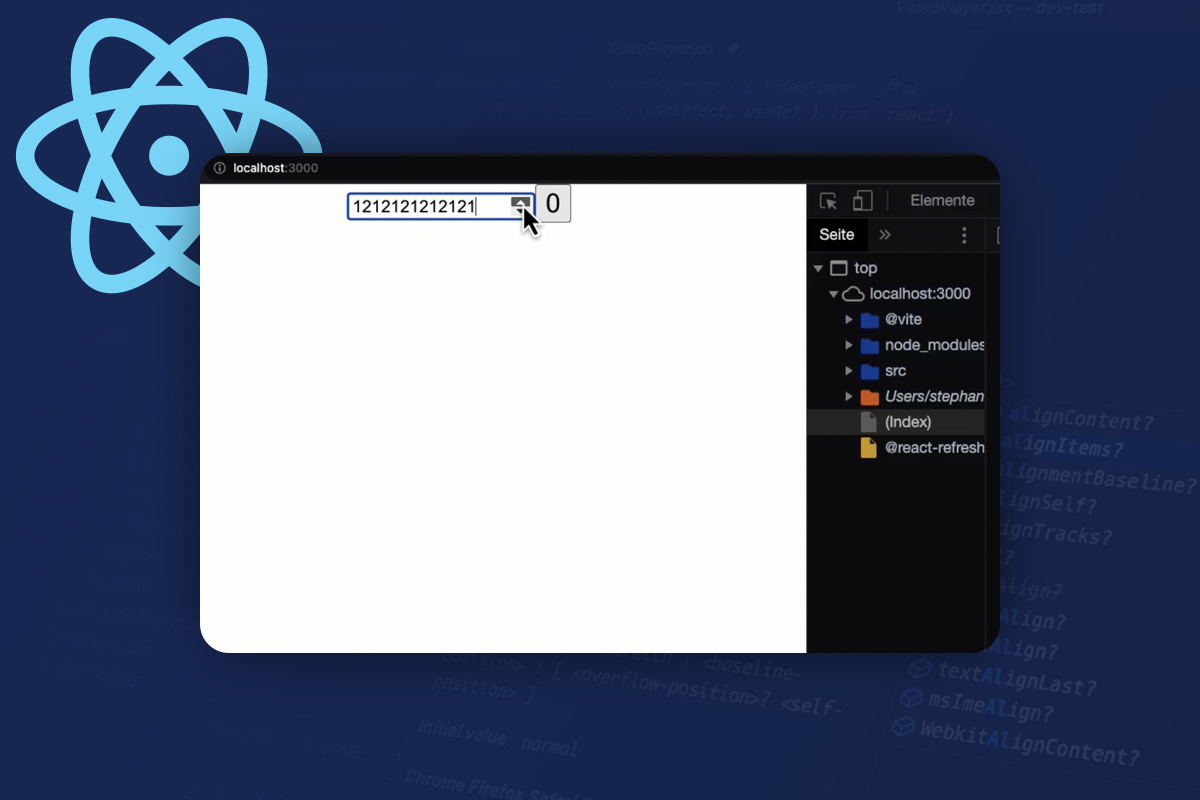1200x800 pixels.
Task: Expand the @vite folder
Action: coord(849,320)
